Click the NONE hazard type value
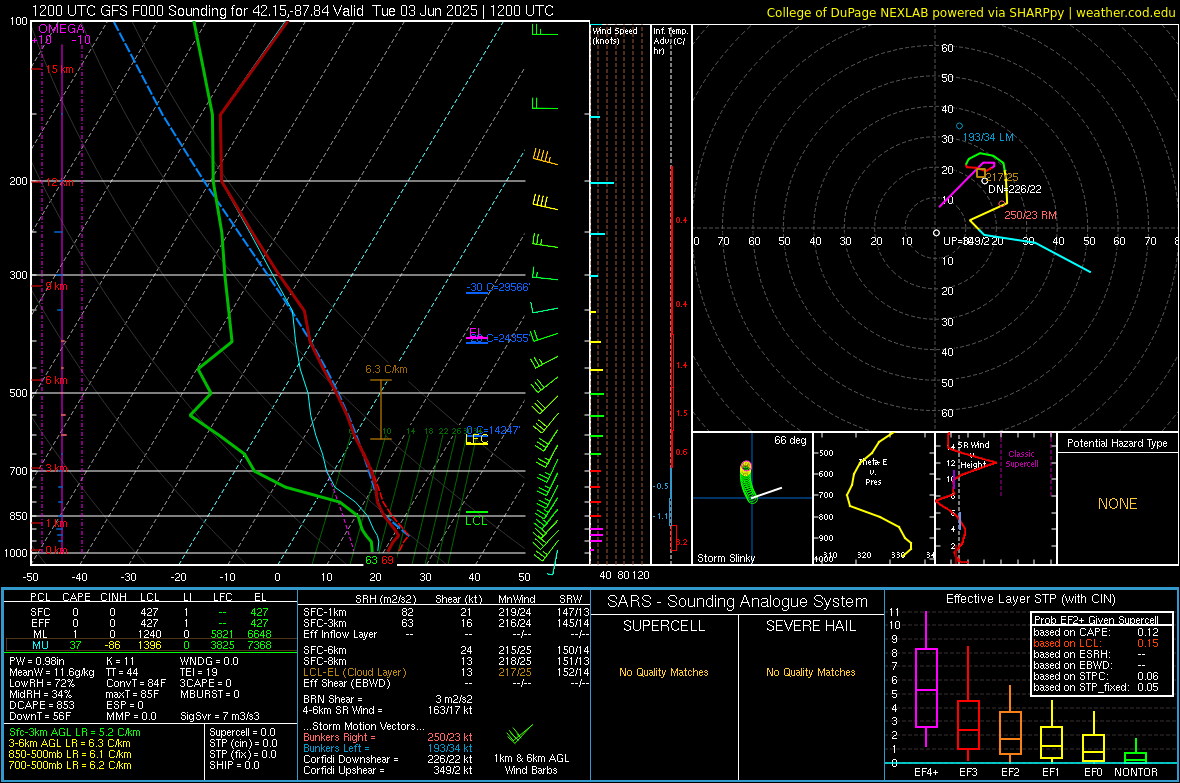 1118,504
